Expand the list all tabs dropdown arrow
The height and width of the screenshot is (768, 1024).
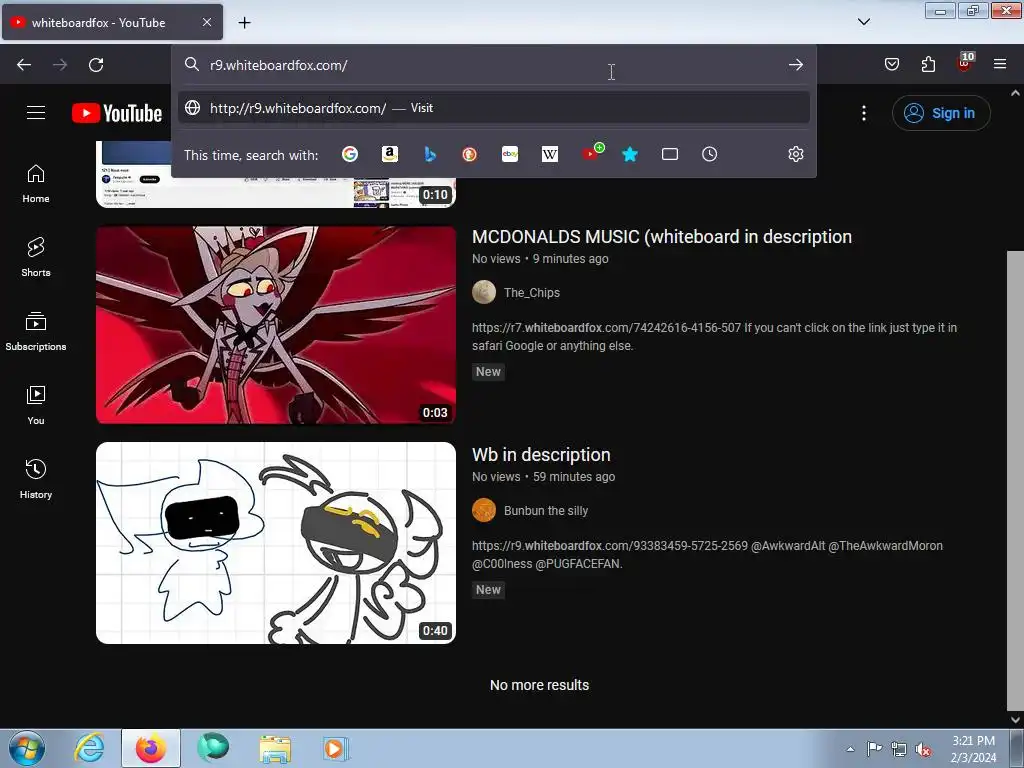point(863,22)
